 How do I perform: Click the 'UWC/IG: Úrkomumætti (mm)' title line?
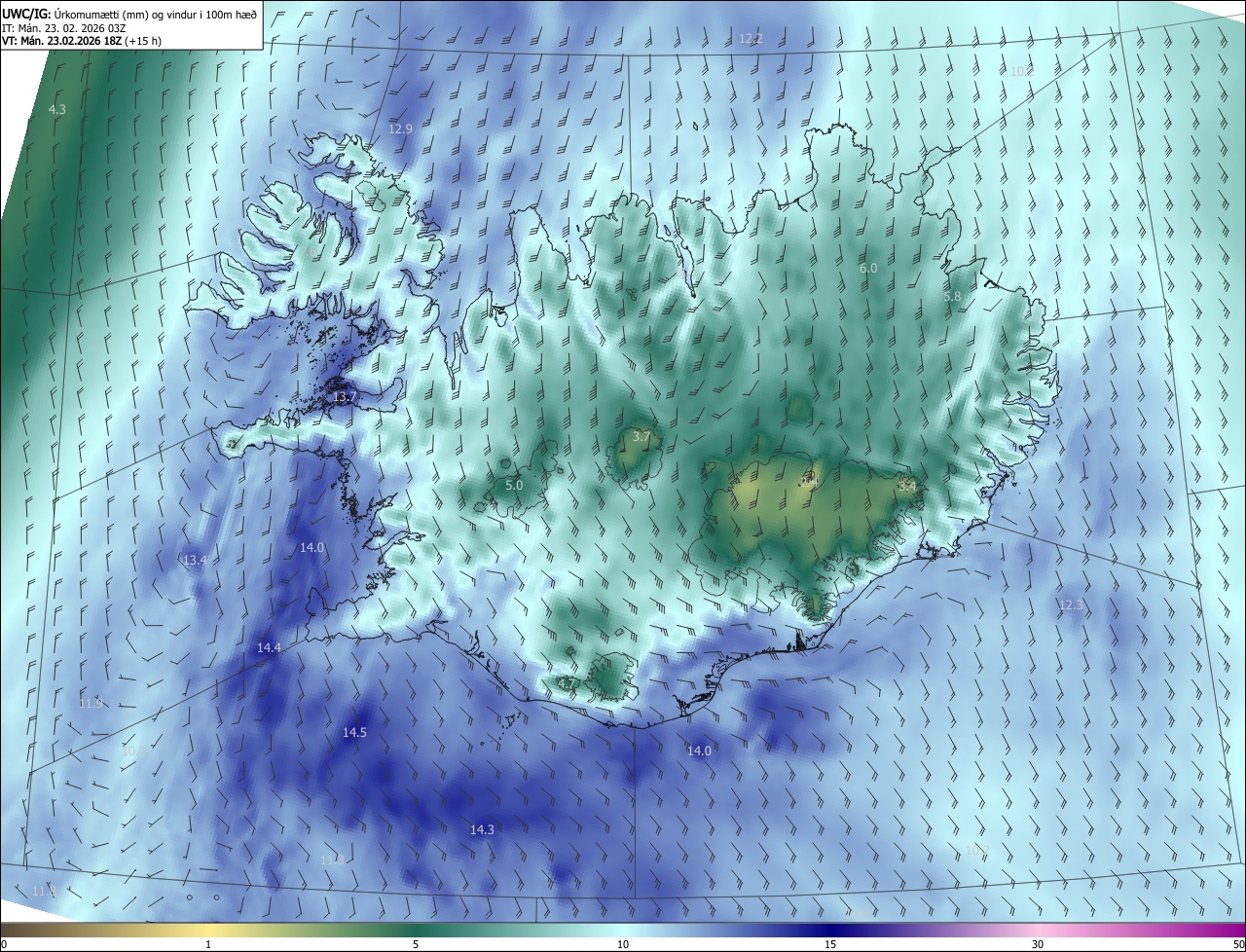point(129,16)
